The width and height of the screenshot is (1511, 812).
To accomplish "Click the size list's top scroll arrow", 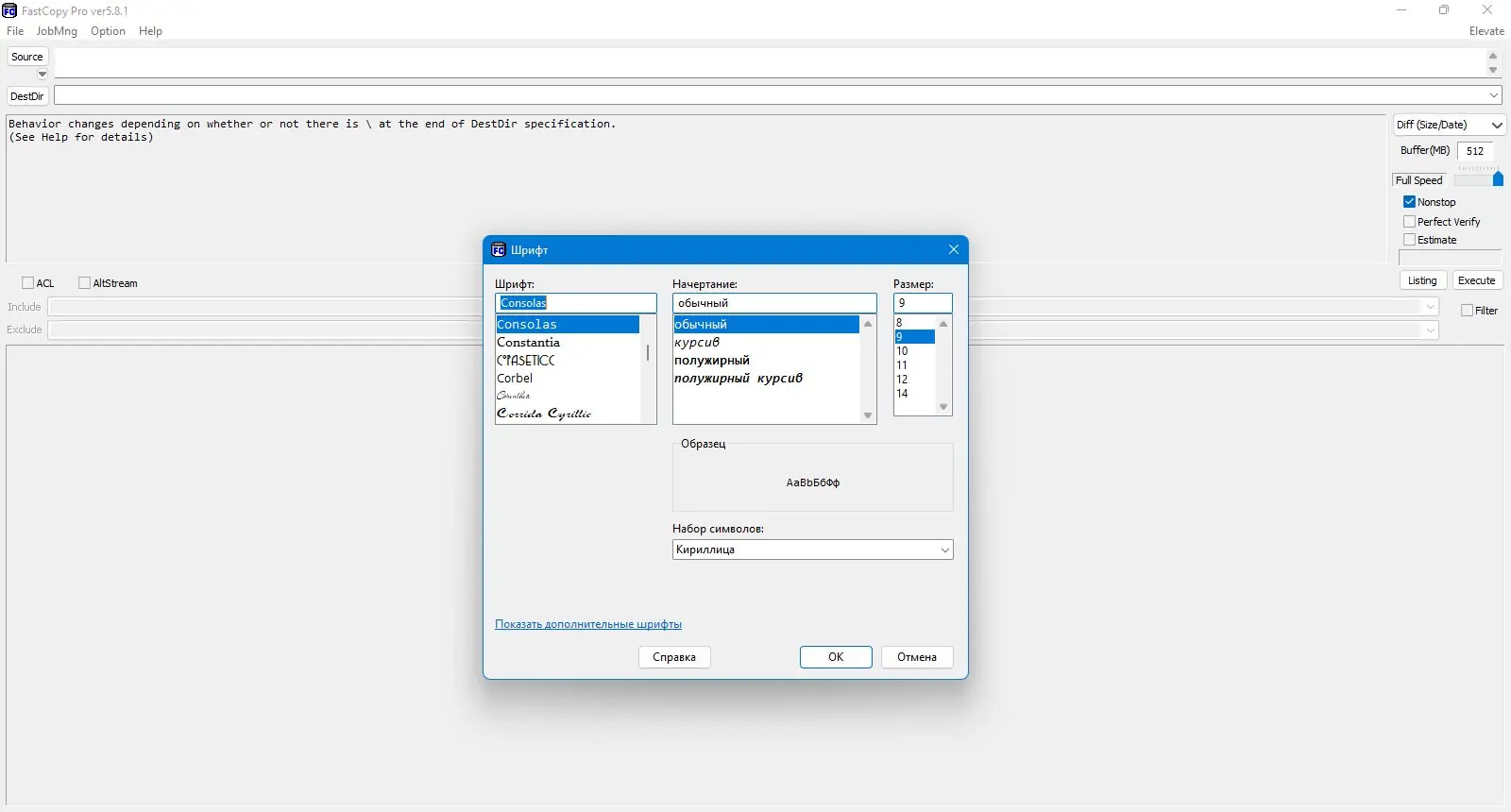I will click(x=942, y=324).
